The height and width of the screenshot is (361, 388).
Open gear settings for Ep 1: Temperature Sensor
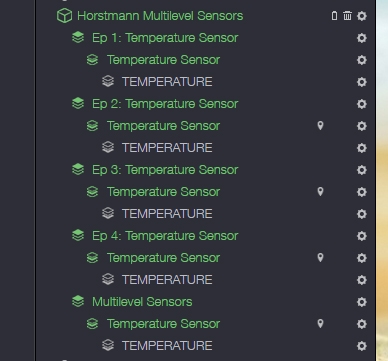362,38
